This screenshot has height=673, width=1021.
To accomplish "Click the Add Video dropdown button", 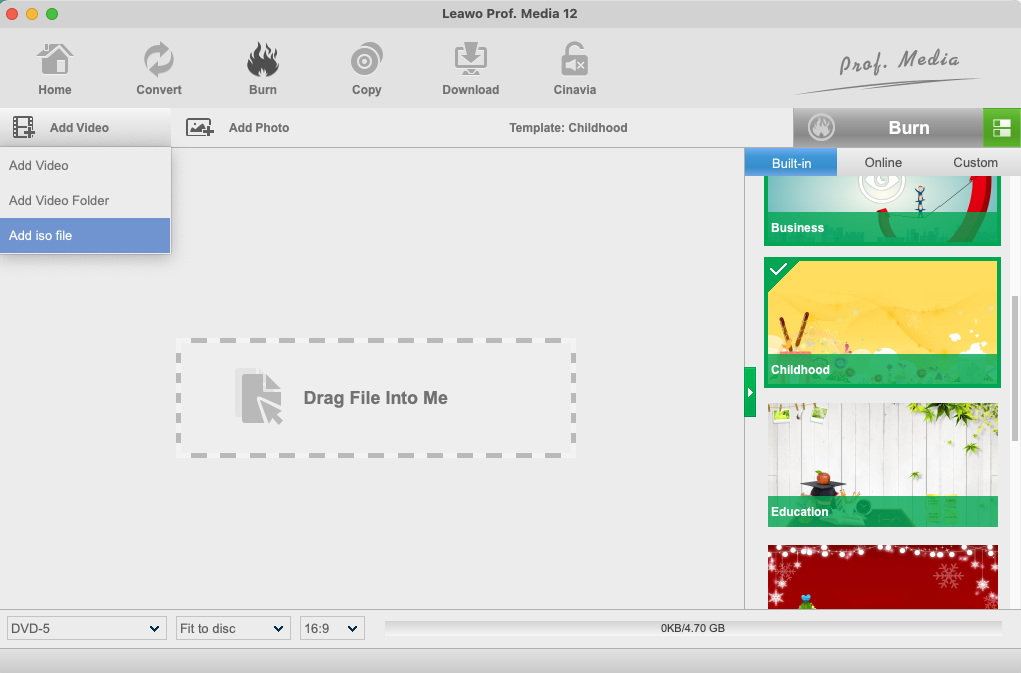I will 85,128.
